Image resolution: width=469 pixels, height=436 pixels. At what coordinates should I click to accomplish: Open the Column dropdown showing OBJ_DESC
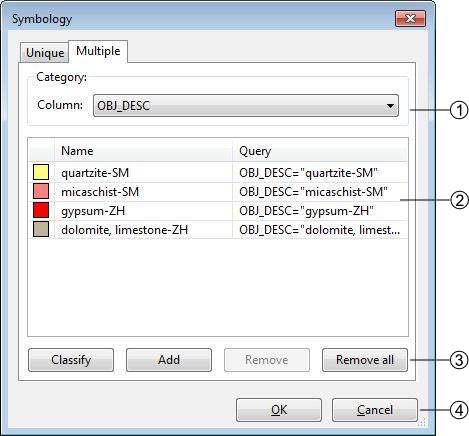point(246,106)
